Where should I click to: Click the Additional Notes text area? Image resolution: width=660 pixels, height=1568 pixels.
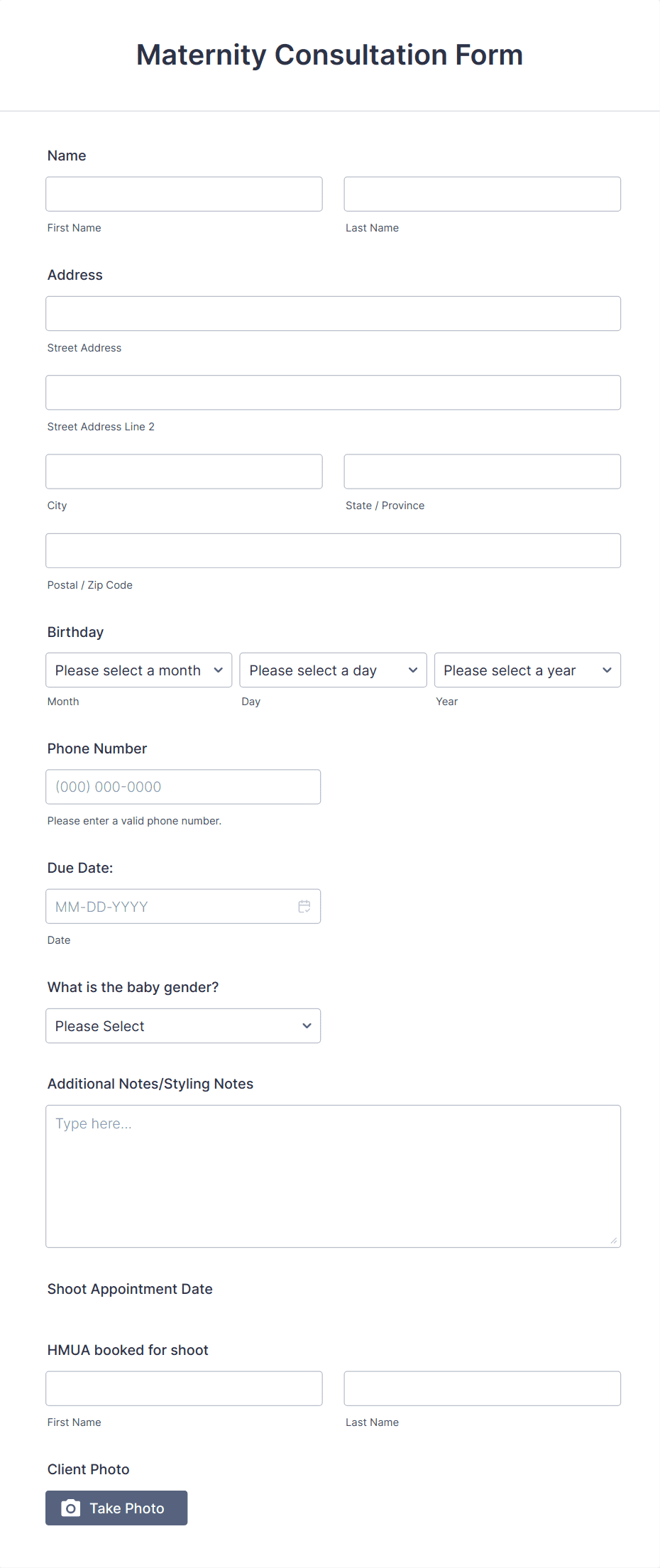333,1172
